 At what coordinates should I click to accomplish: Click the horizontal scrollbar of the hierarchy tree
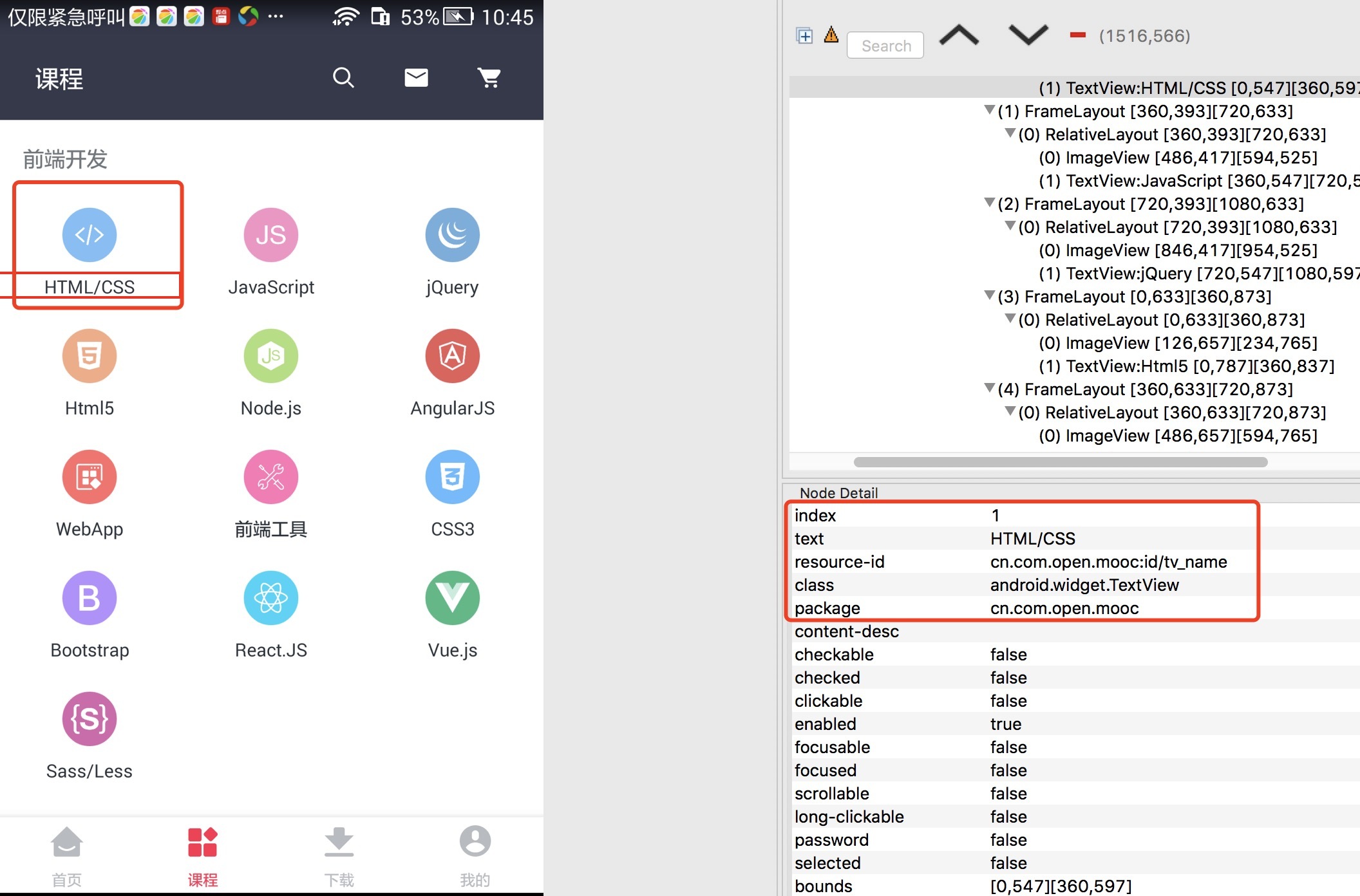[x=1061, y=462]
